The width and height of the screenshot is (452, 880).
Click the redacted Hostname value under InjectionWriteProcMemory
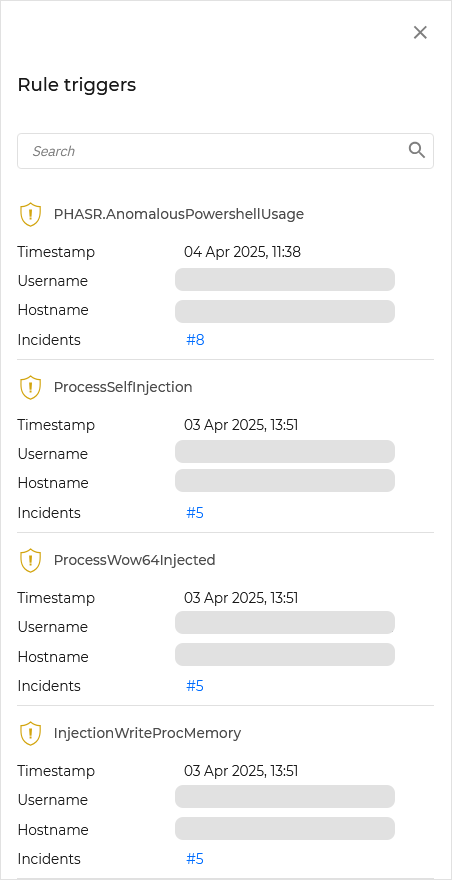[x=285, y=828]
